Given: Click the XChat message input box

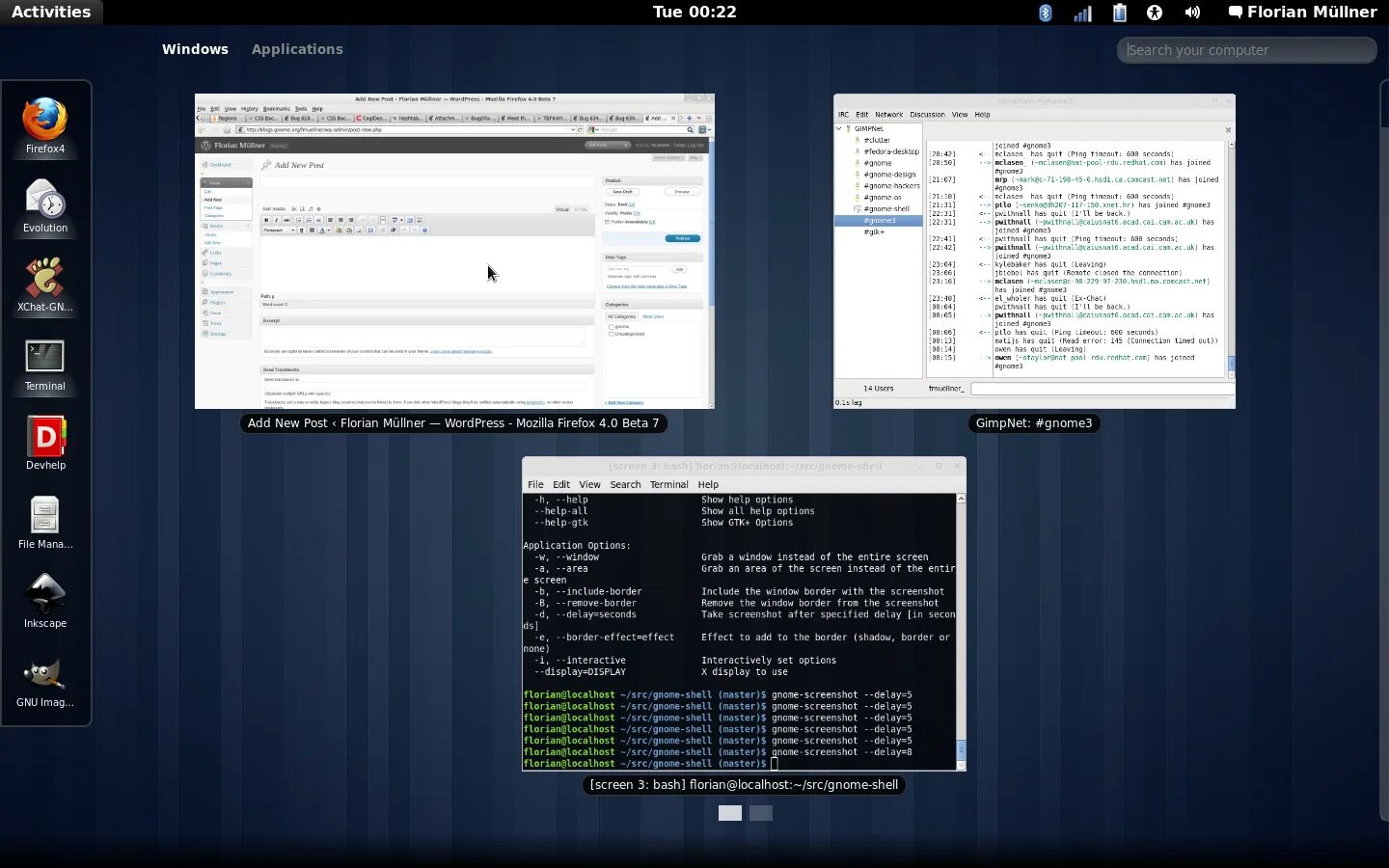Looking at the screenshot, I should [x=1102, y=388].
